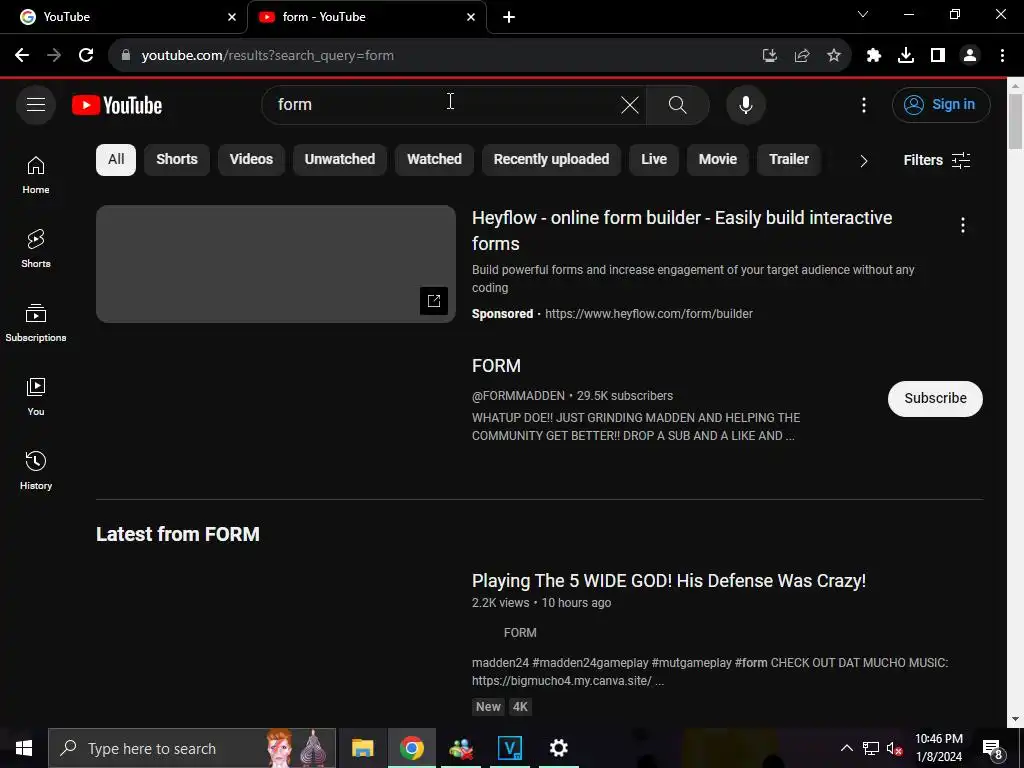
Task: Toggle Chrome side panel
Action: (937, 56)
